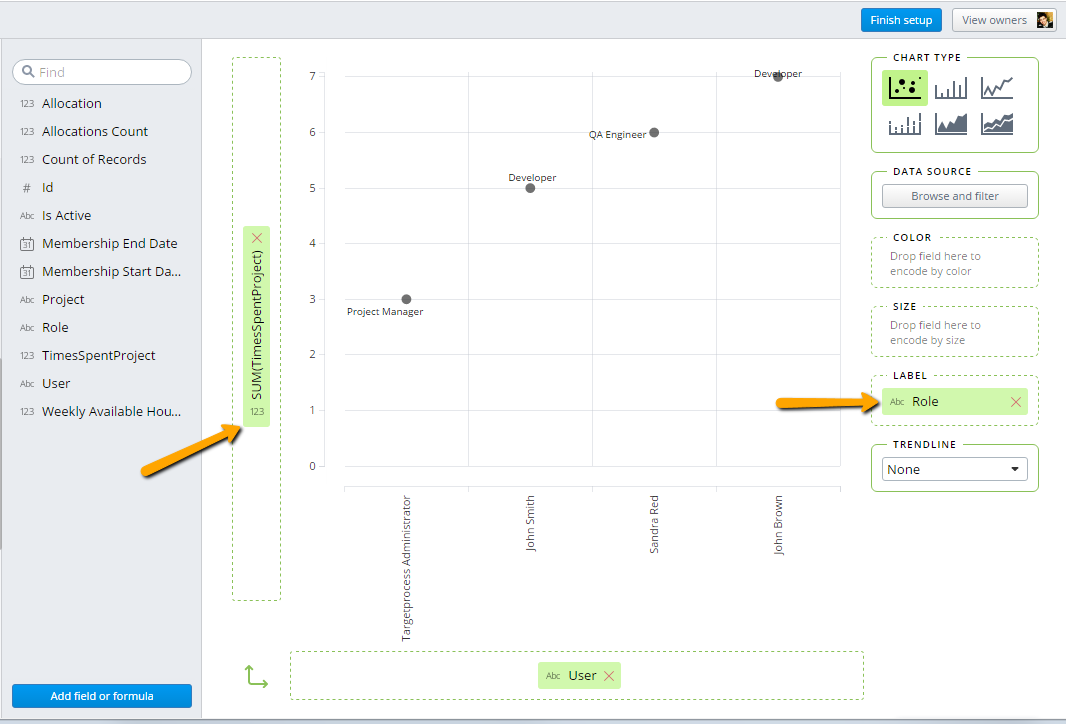The width and height of the screenshot is (1066, 724).
Task: Click the Sandra Red axis label
Action: pos(654,524)
